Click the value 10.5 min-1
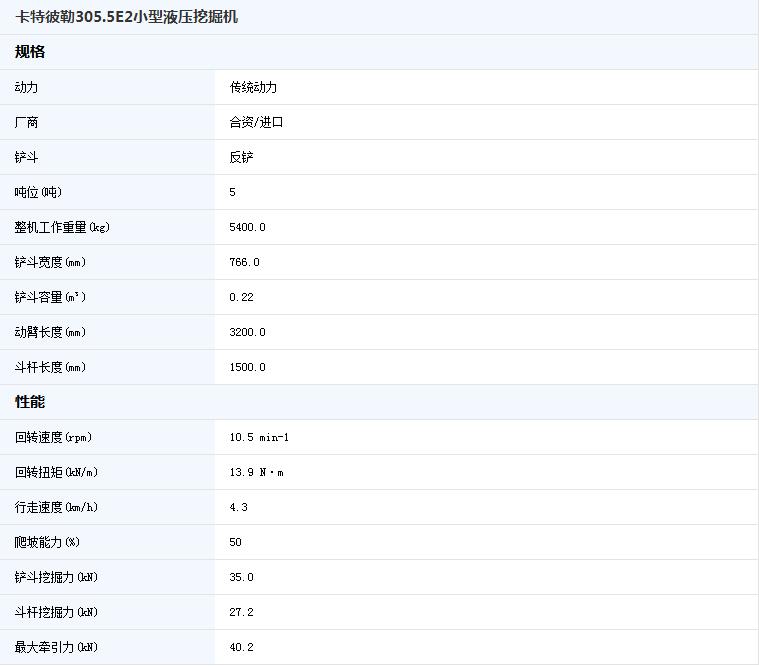The height and width of the screenshot is (666, 759). [259, 437]
